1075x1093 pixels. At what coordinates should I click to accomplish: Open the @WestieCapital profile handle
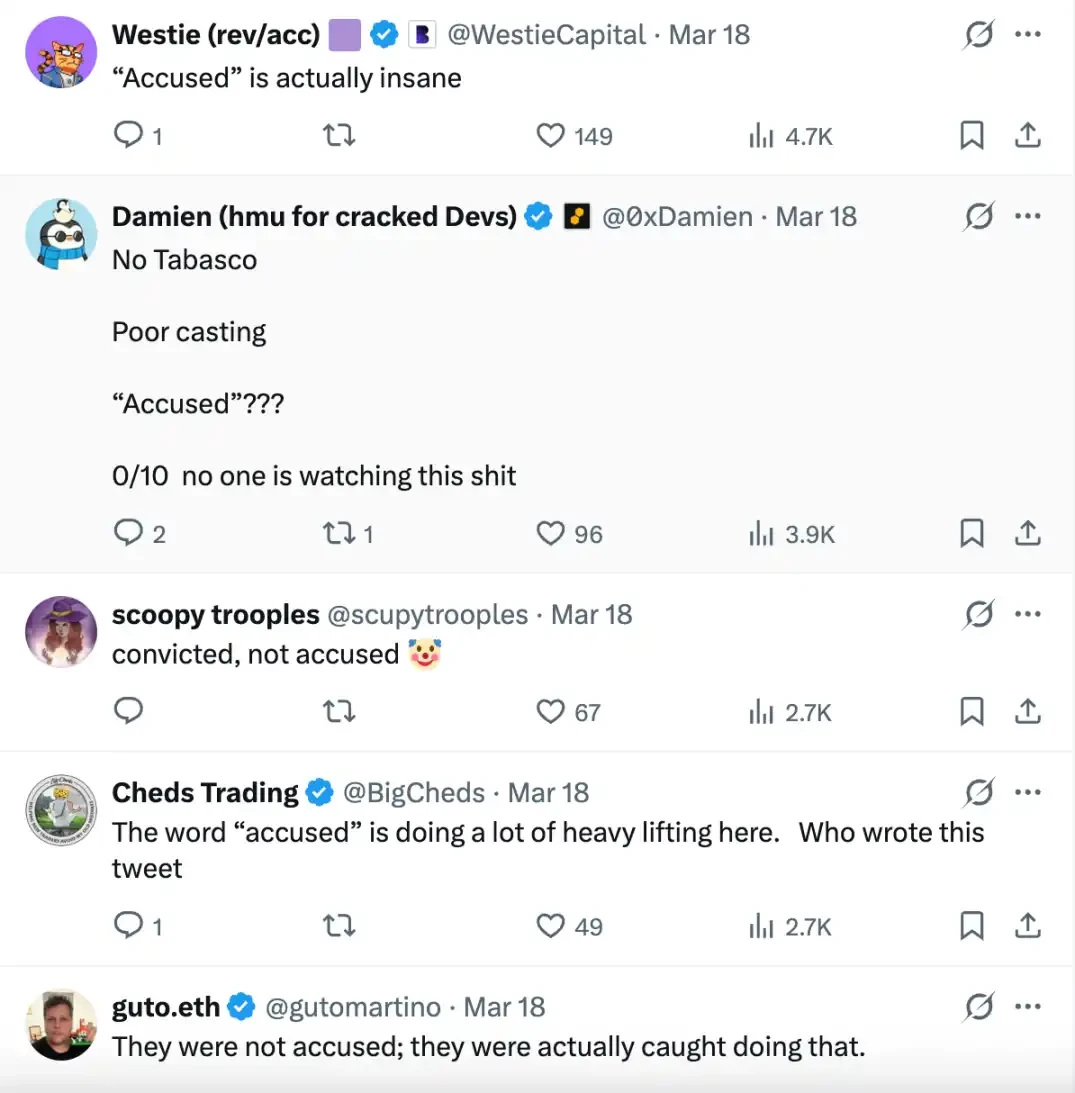pos(546,35)
